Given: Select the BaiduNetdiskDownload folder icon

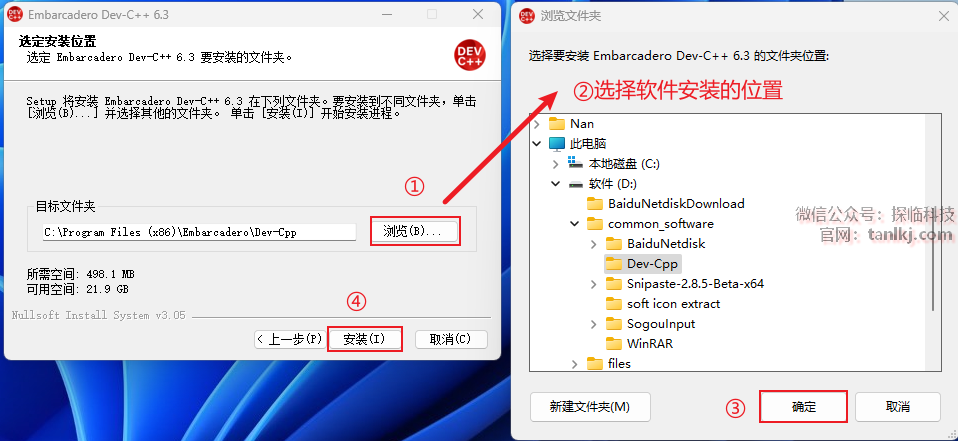Looking at the screenshot, I should [x=594, y=203].
